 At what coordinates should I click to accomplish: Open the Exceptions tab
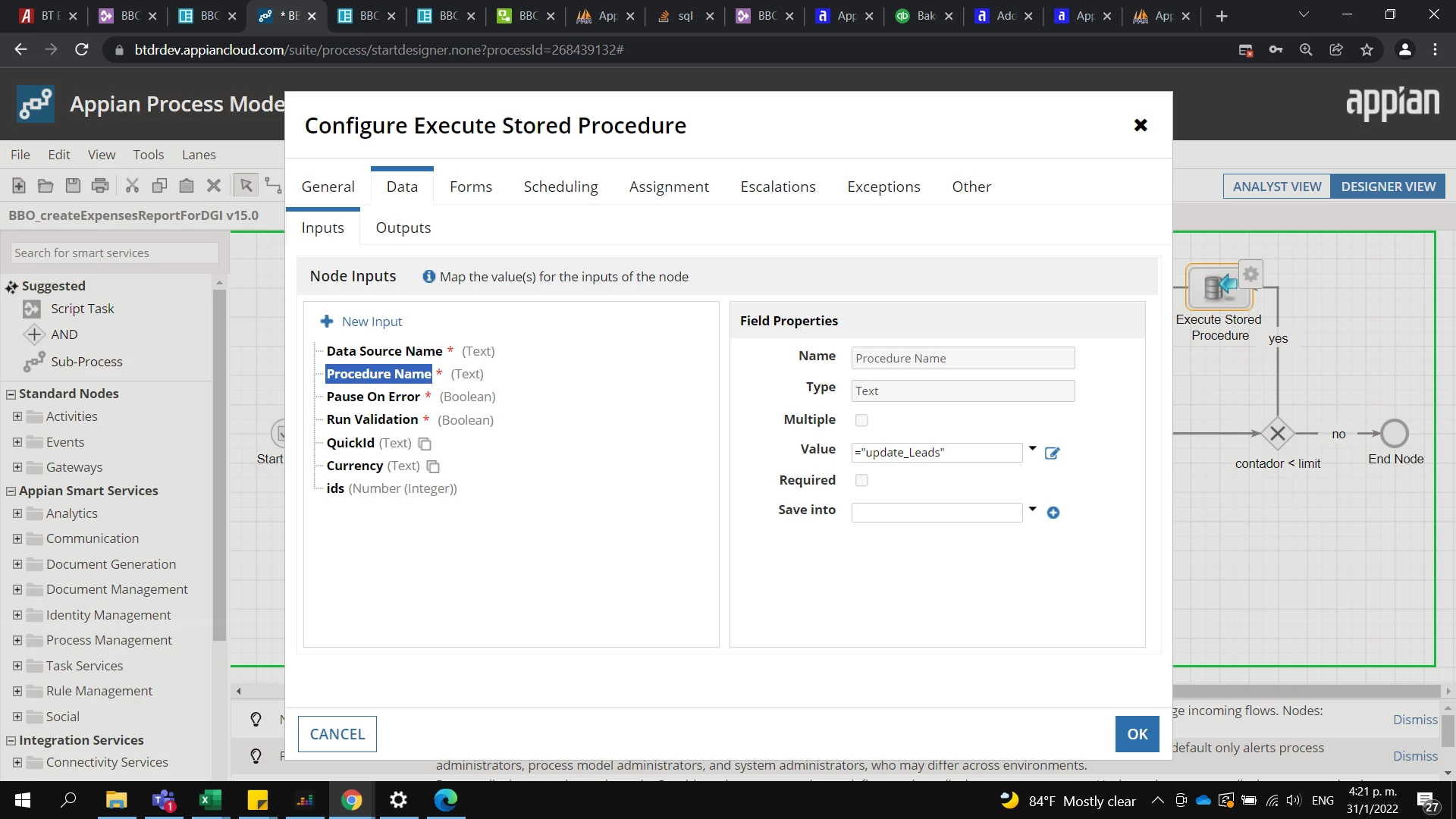click(883, 187)
